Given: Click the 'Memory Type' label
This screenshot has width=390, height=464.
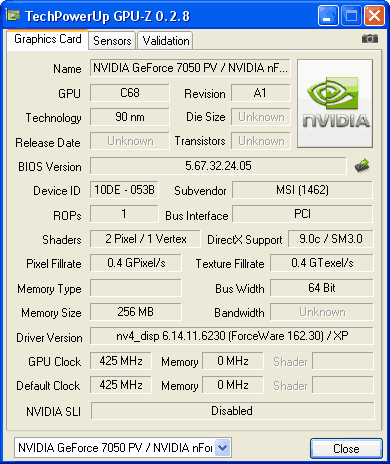Looking at the screenshot, I should (49, 289).
